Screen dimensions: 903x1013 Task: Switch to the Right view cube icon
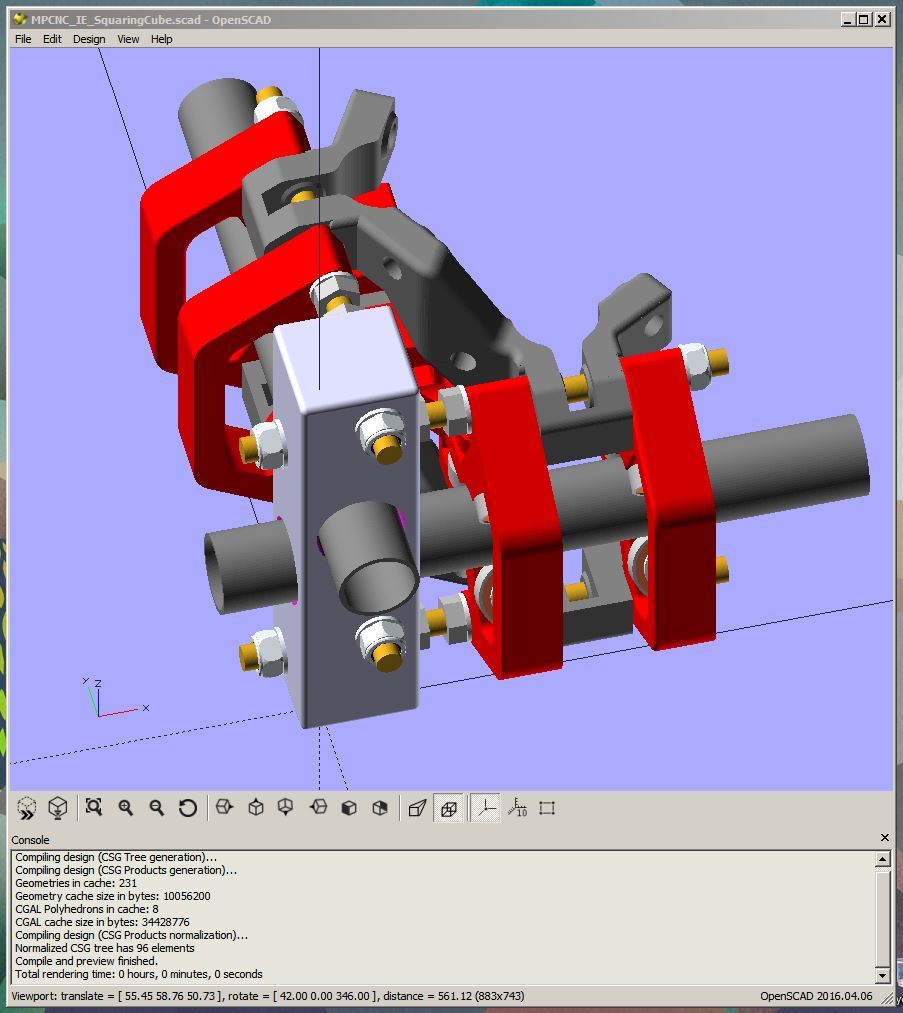click(x=224, y=808)
